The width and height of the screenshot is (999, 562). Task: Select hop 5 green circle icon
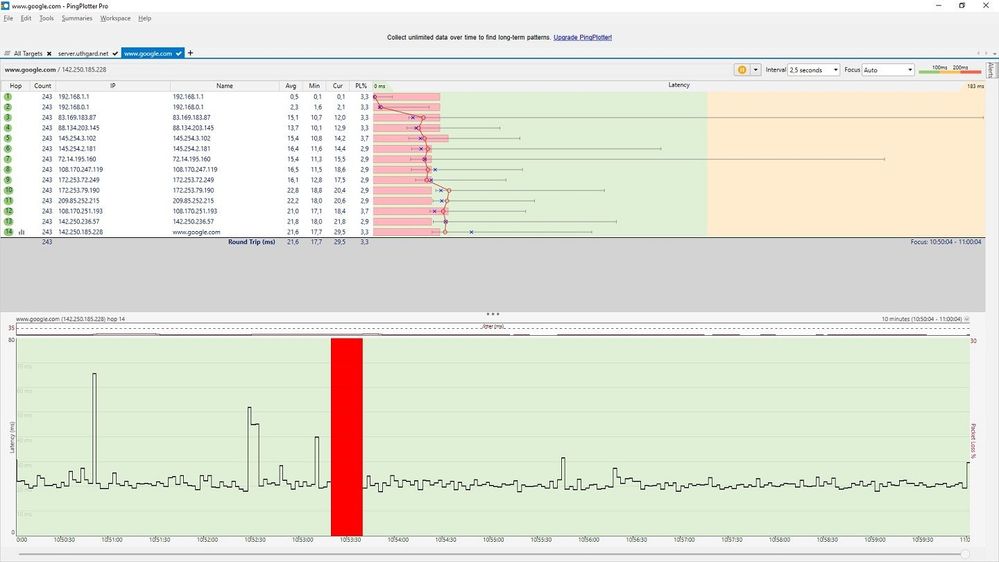(x=8, y=138)
